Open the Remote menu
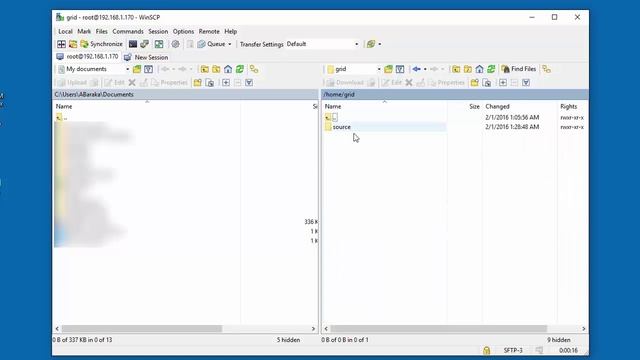The image size is (640, 360). 209,31
